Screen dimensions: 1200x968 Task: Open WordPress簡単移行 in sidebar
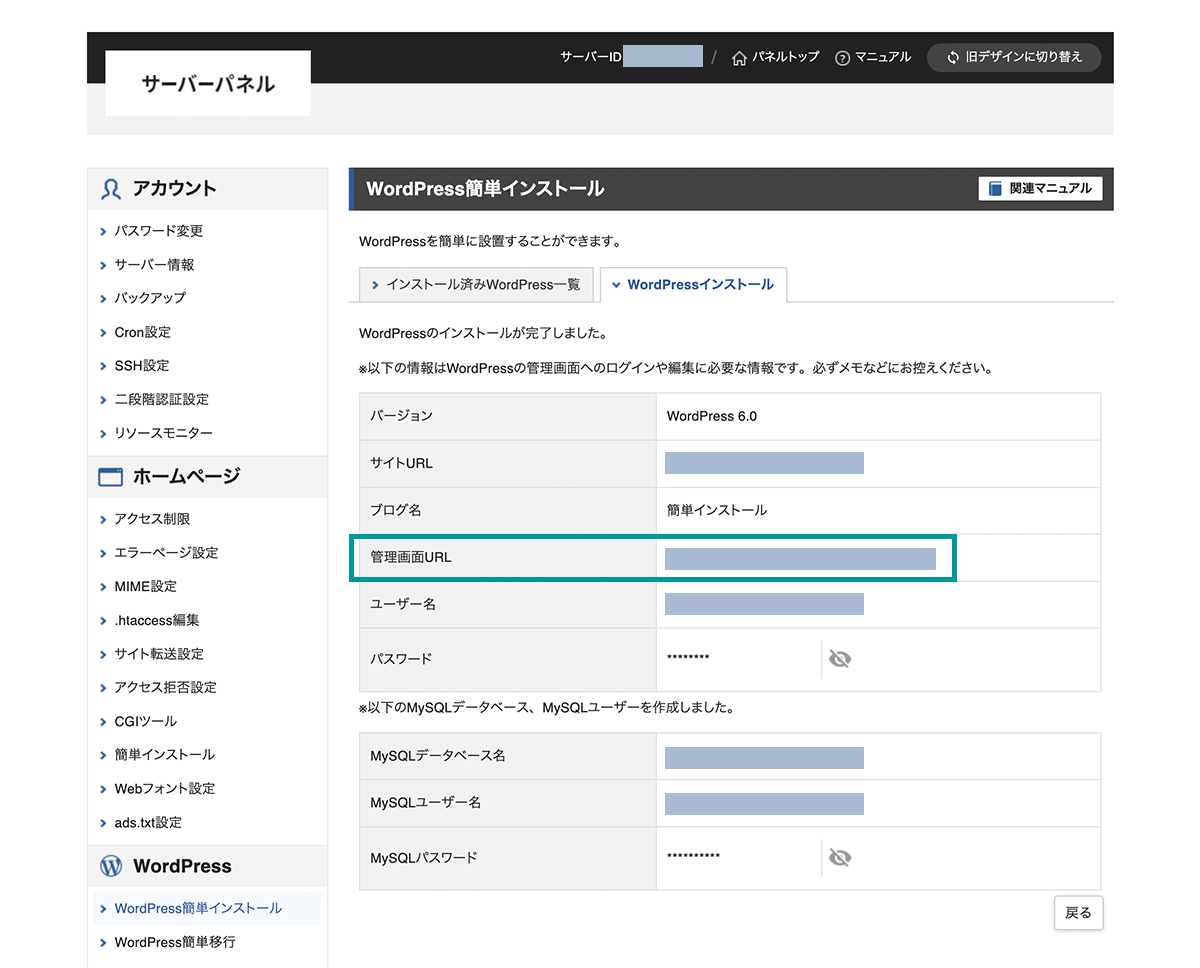pos(175,942)
